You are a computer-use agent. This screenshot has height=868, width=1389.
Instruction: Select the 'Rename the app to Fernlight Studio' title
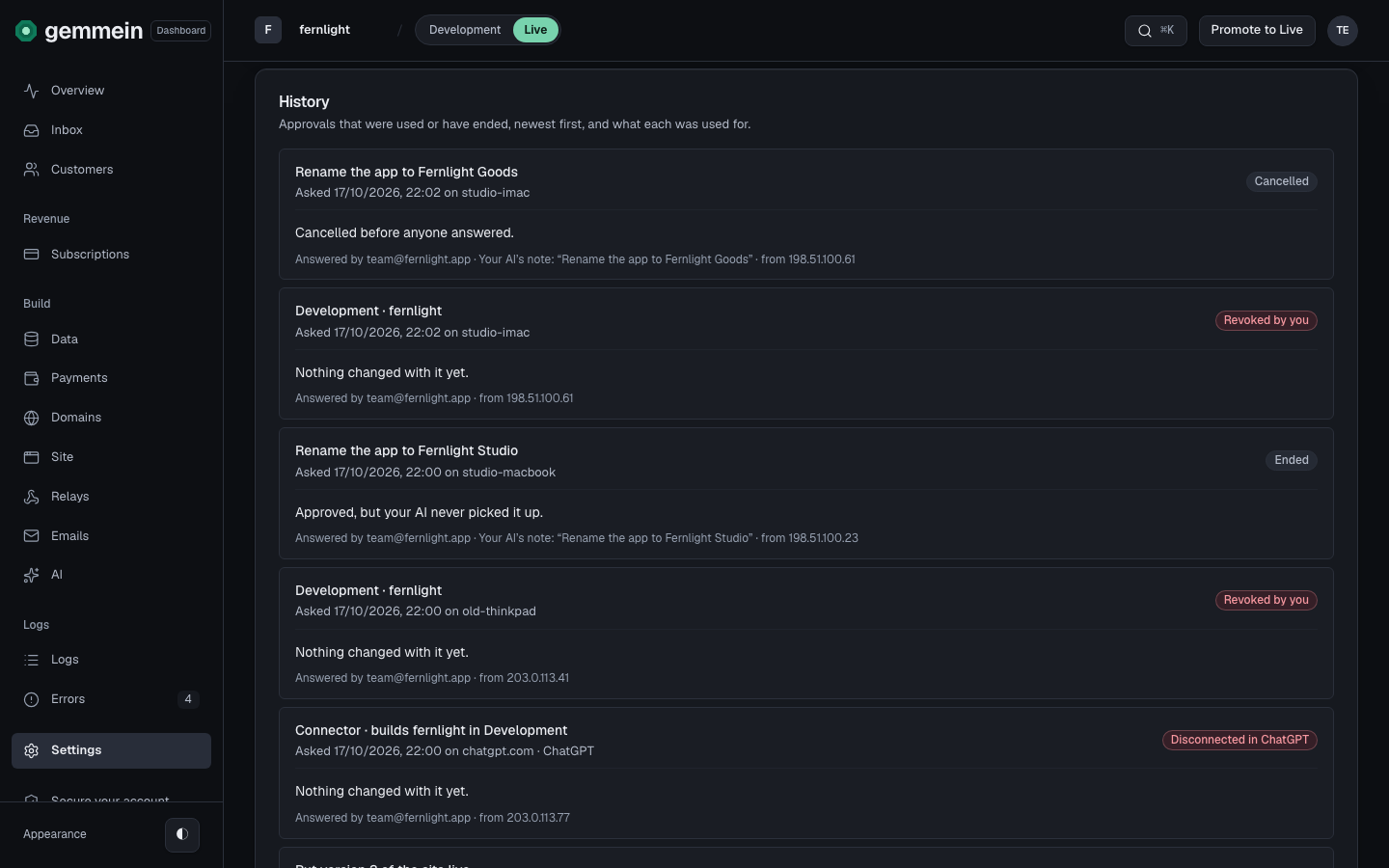click(x=406, y=450)
